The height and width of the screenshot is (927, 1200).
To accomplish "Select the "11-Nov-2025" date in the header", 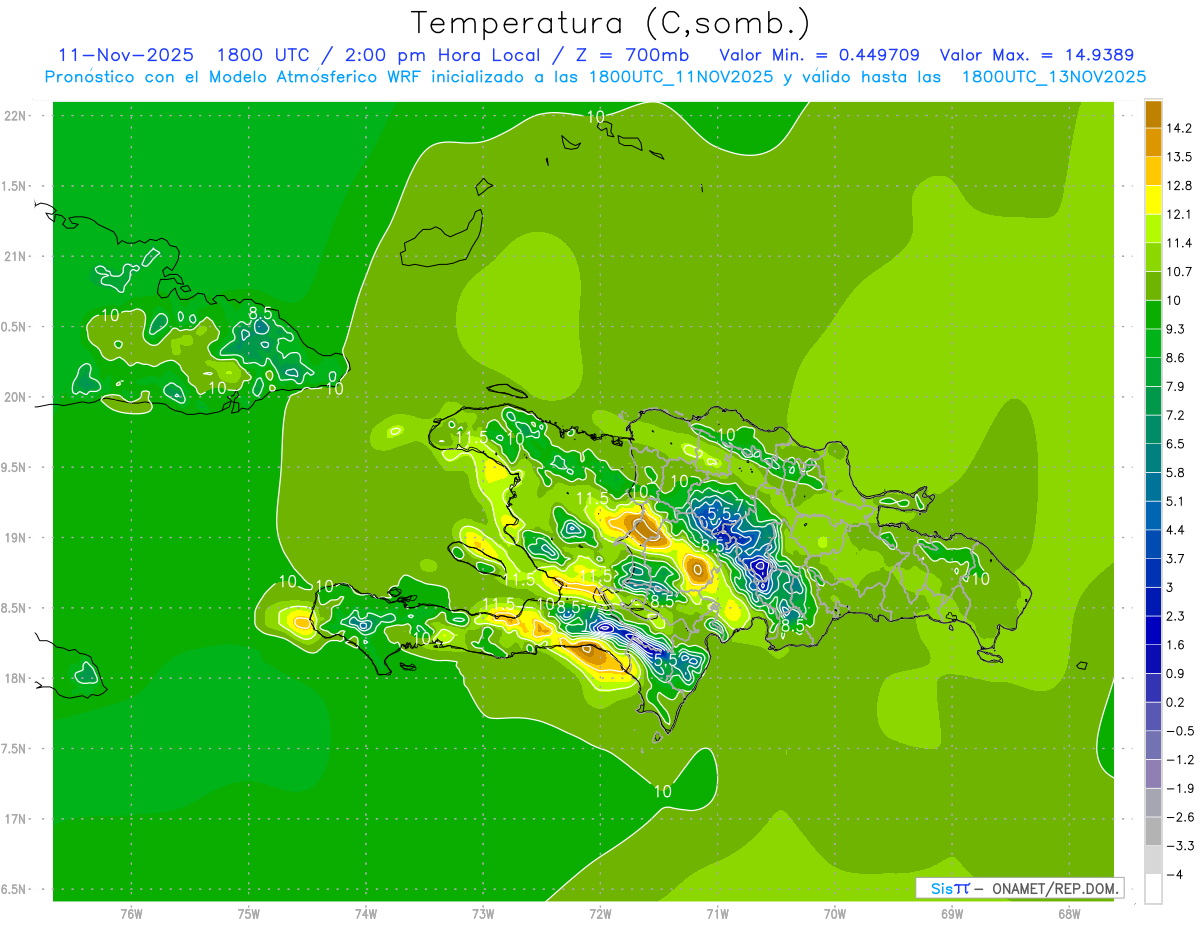I will pyautogui.click(x=126, y=55).
